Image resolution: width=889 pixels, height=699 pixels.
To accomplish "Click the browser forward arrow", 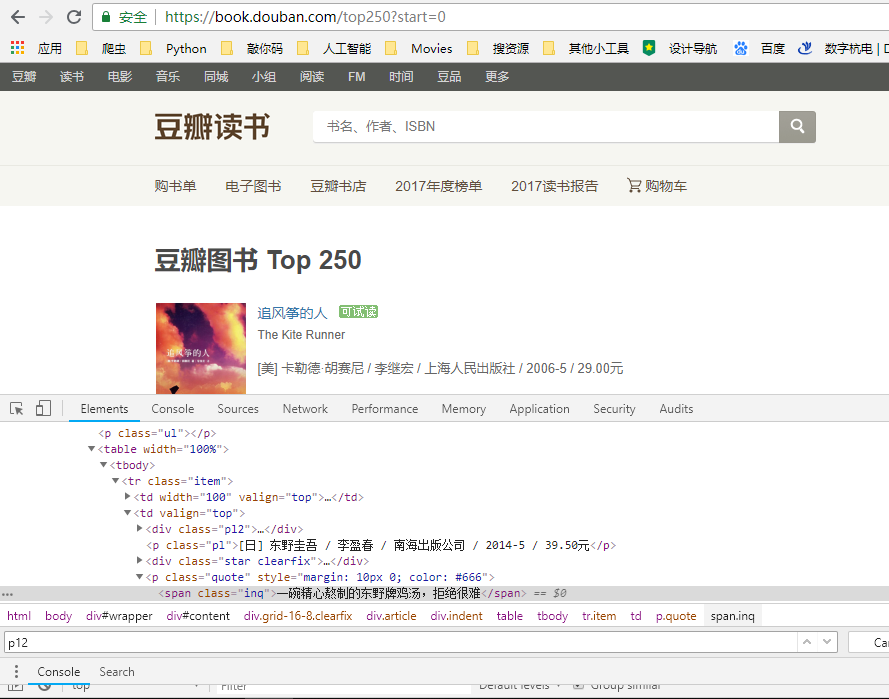I will click(x=46, y=17).
